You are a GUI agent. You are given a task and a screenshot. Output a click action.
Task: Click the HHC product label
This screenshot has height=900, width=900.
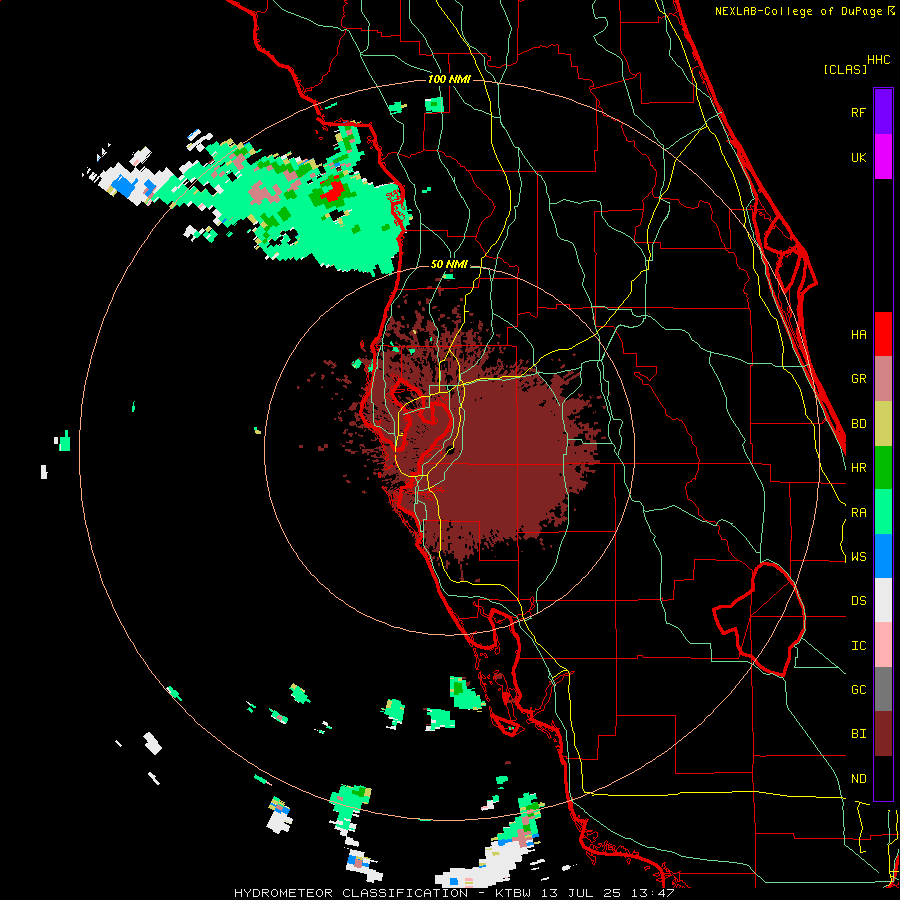[878, 60]
